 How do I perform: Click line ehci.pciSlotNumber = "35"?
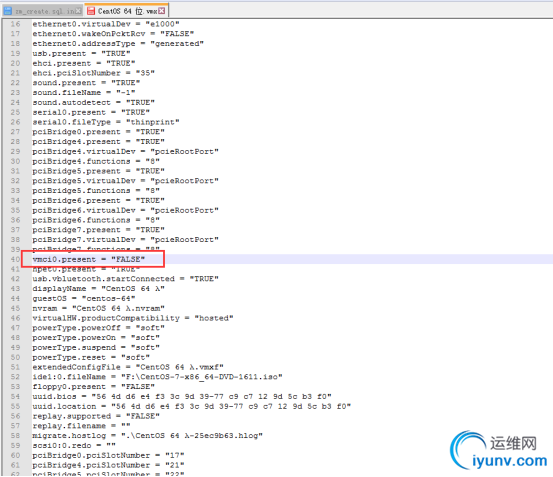coord(93,73)
